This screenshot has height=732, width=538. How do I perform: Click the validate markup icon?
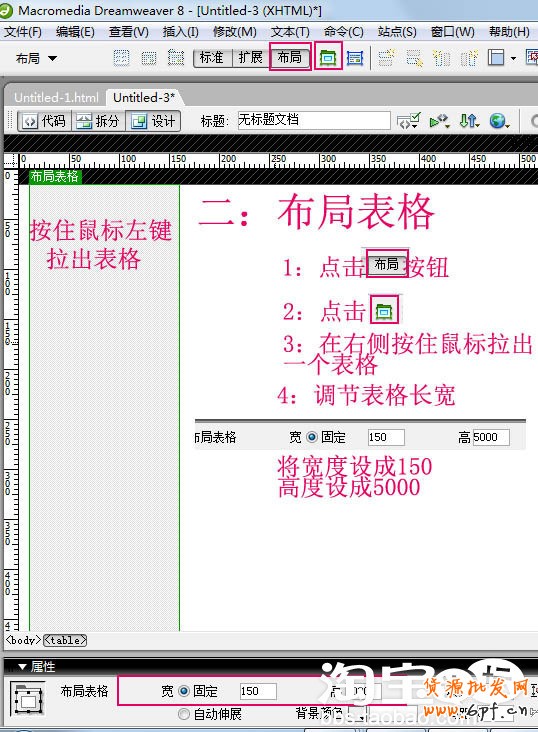439,121
